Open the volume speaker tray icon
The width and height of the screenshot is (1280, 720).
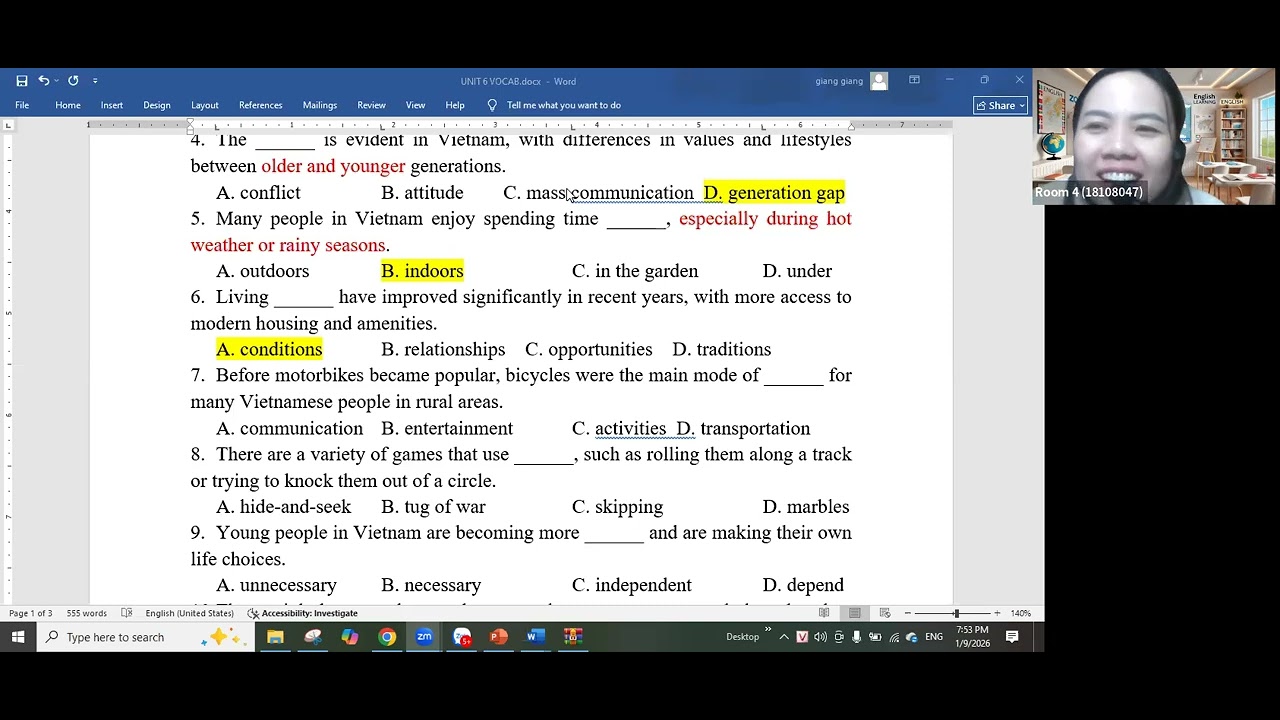tap(821, 637)
